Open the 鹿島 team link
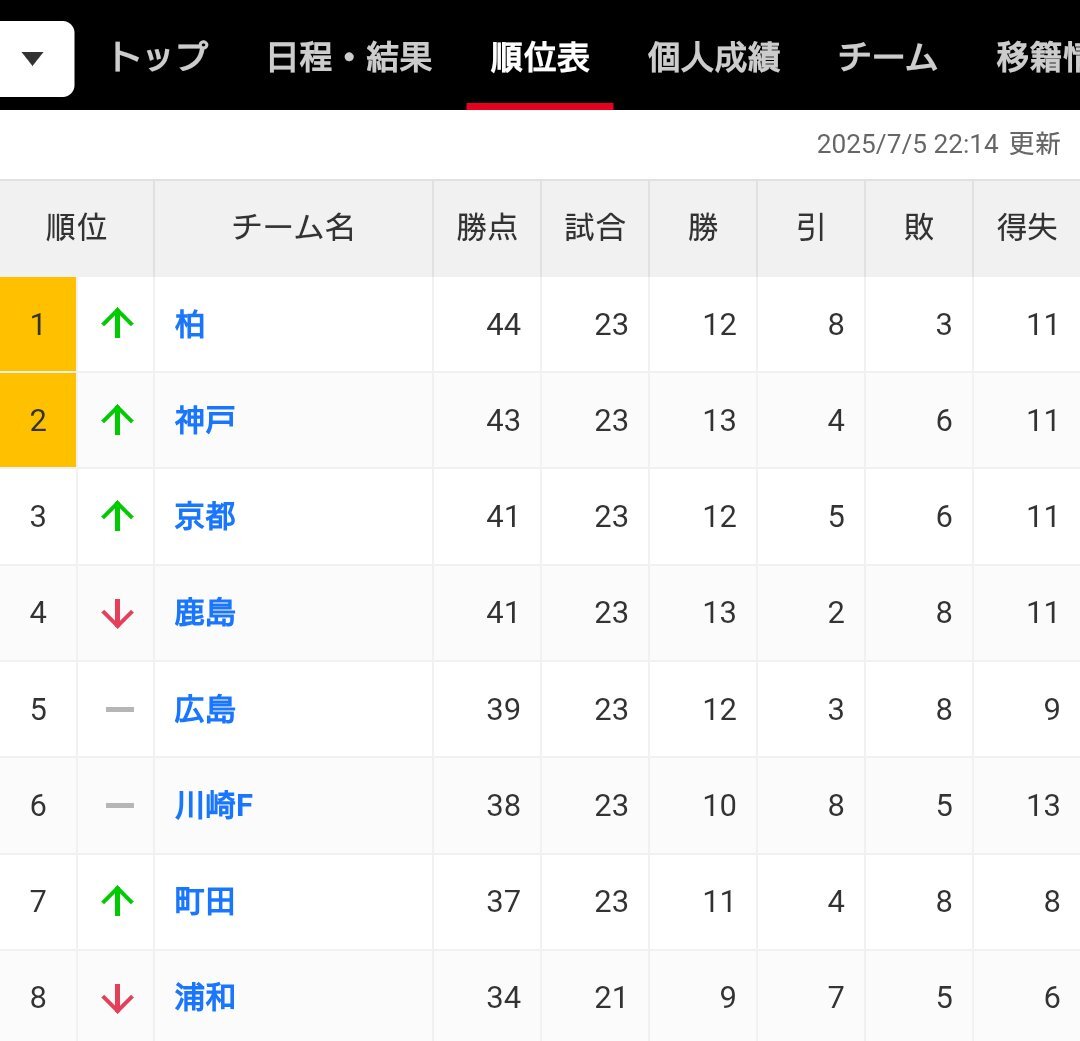The image size is (1080, 1041). [205, 612]
